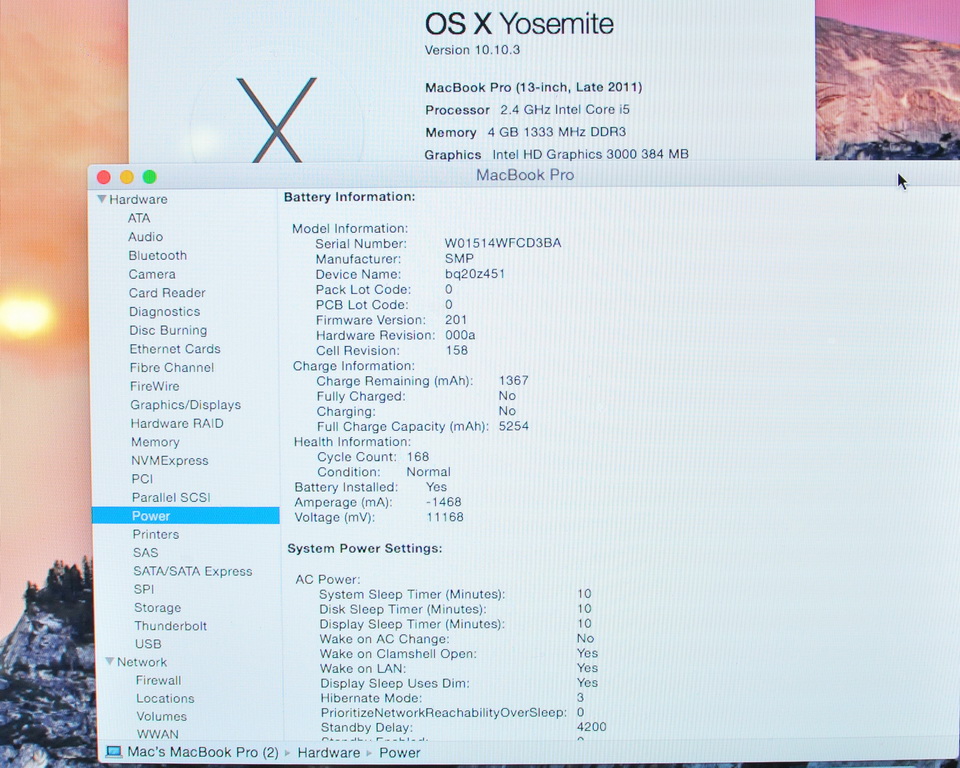
Task: Click Full Charge Capacity value 5254
Action: click(x=514, y=426)
